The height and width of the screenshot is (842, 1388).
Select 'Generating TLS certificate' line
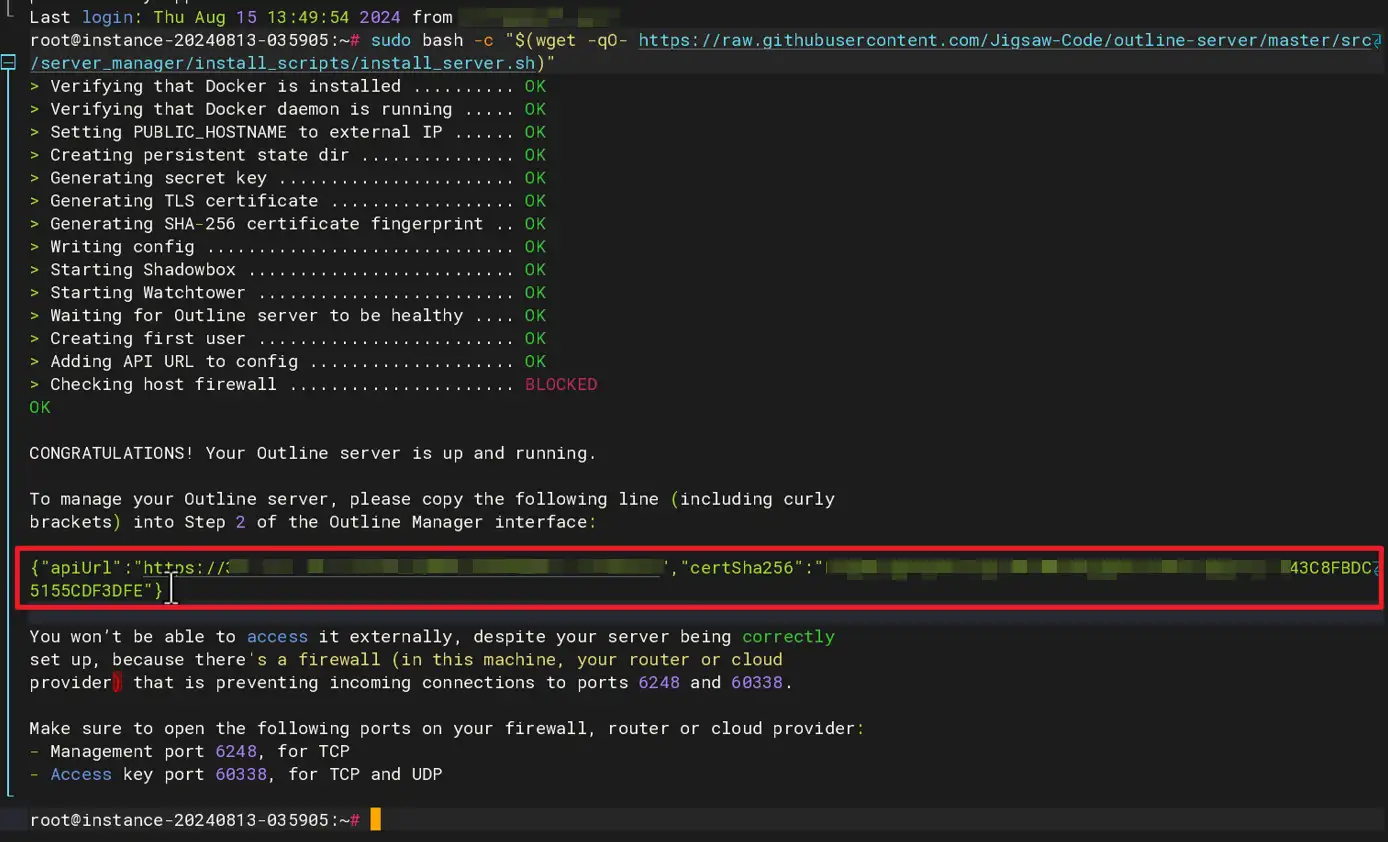pyautogui.click(x=288, y=201)
